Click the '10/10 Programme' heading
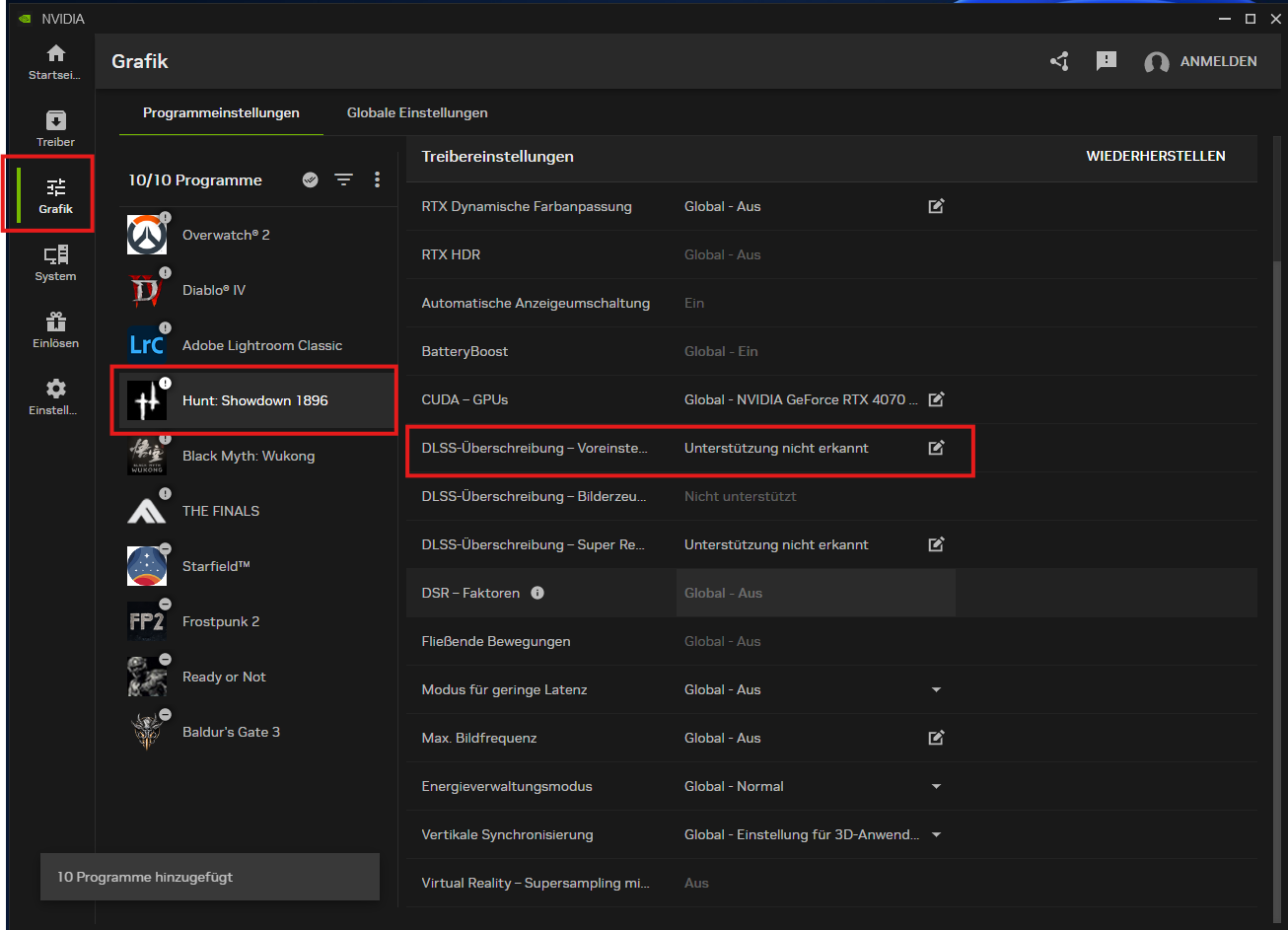1288x930 pixels. (195, 180)
